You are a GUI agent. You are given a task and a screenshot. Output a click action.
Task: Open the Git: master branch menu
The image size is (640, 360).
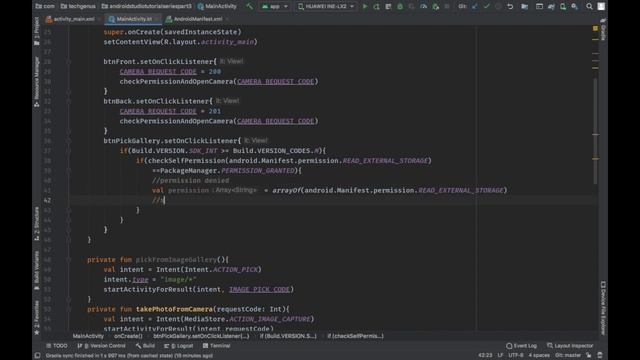pyautogui.click(x=568, y=356)
